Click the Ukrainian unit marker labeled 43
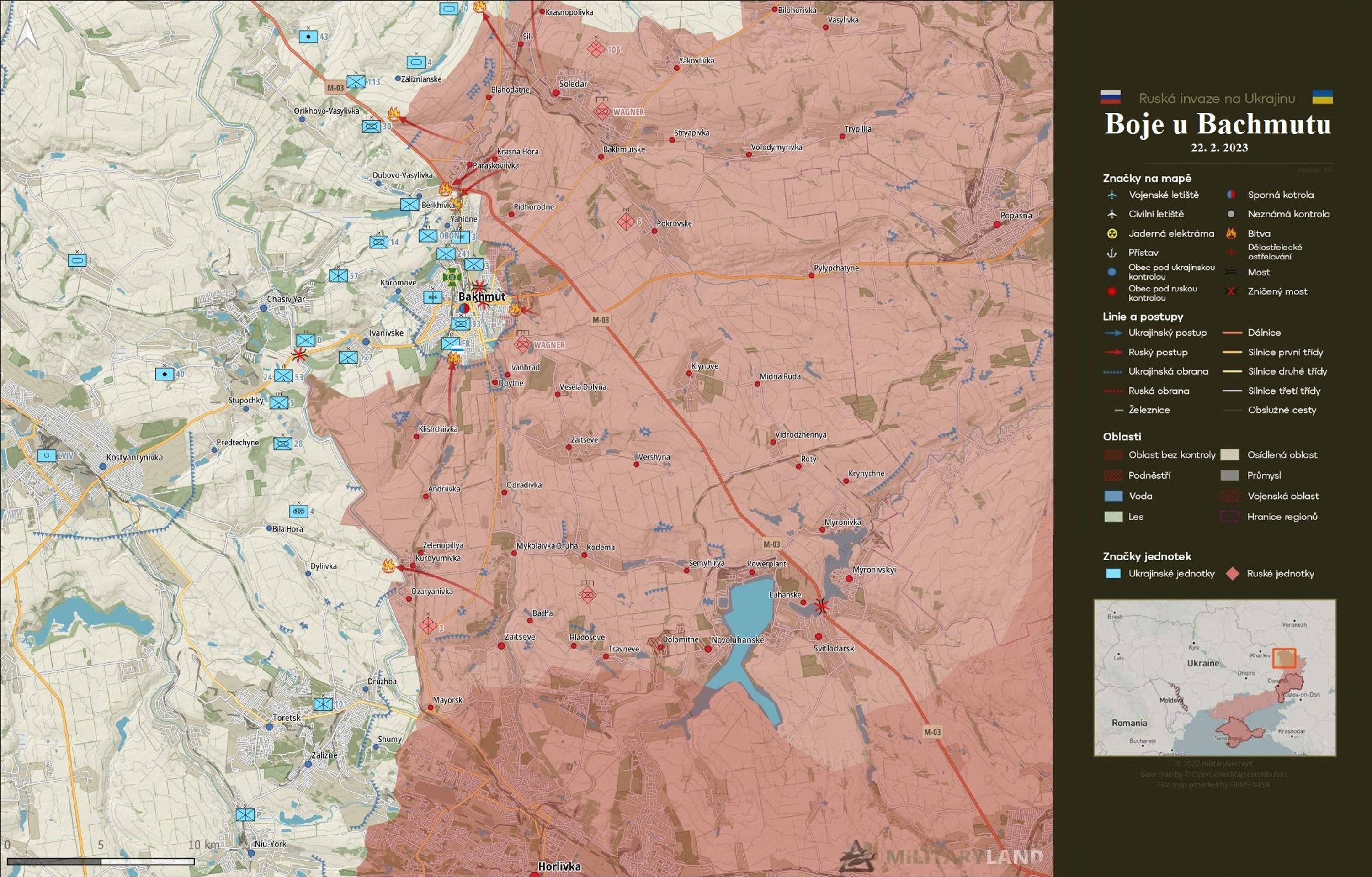 pos(308,37)
